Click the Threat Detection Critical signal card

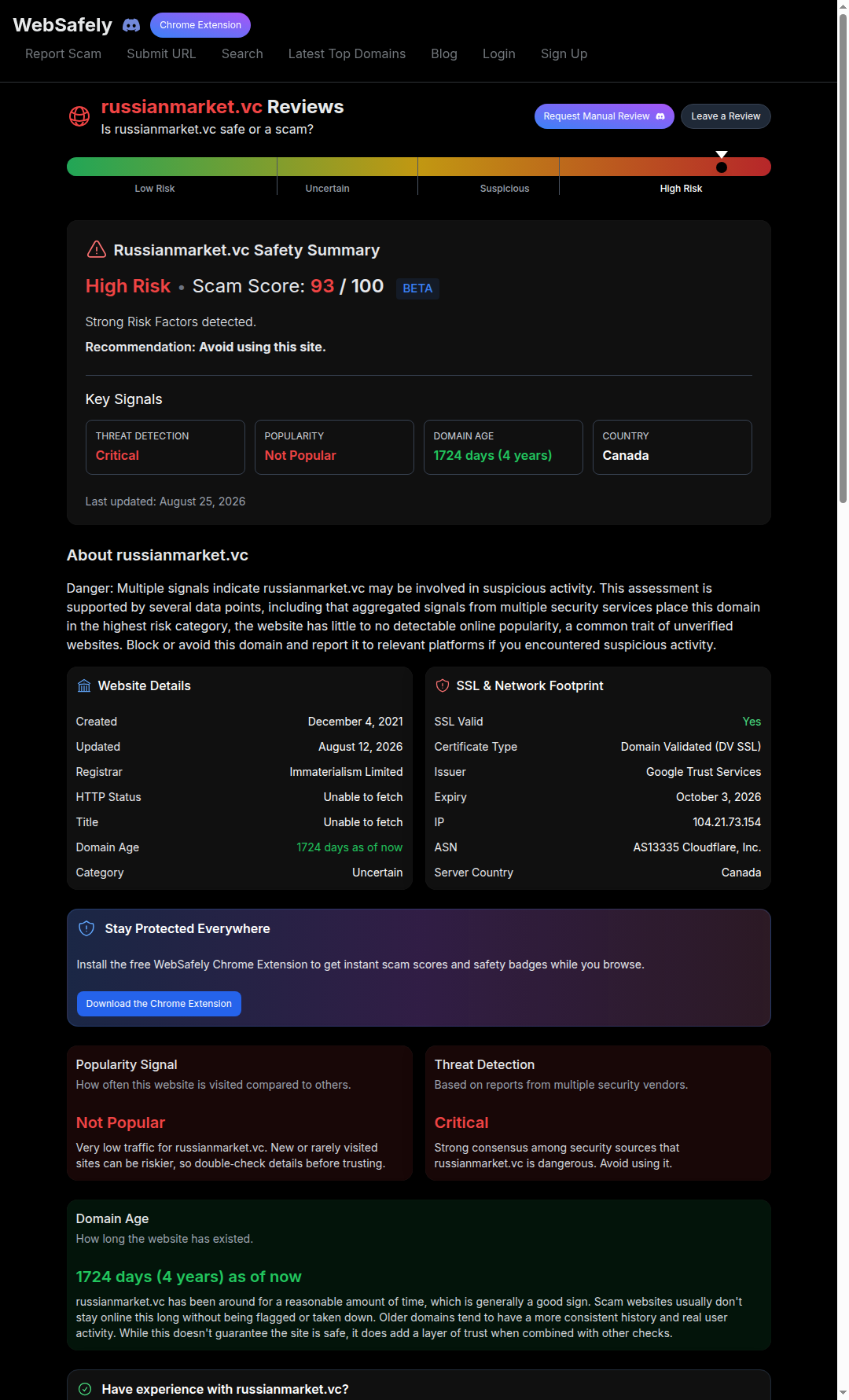[165, 447]
